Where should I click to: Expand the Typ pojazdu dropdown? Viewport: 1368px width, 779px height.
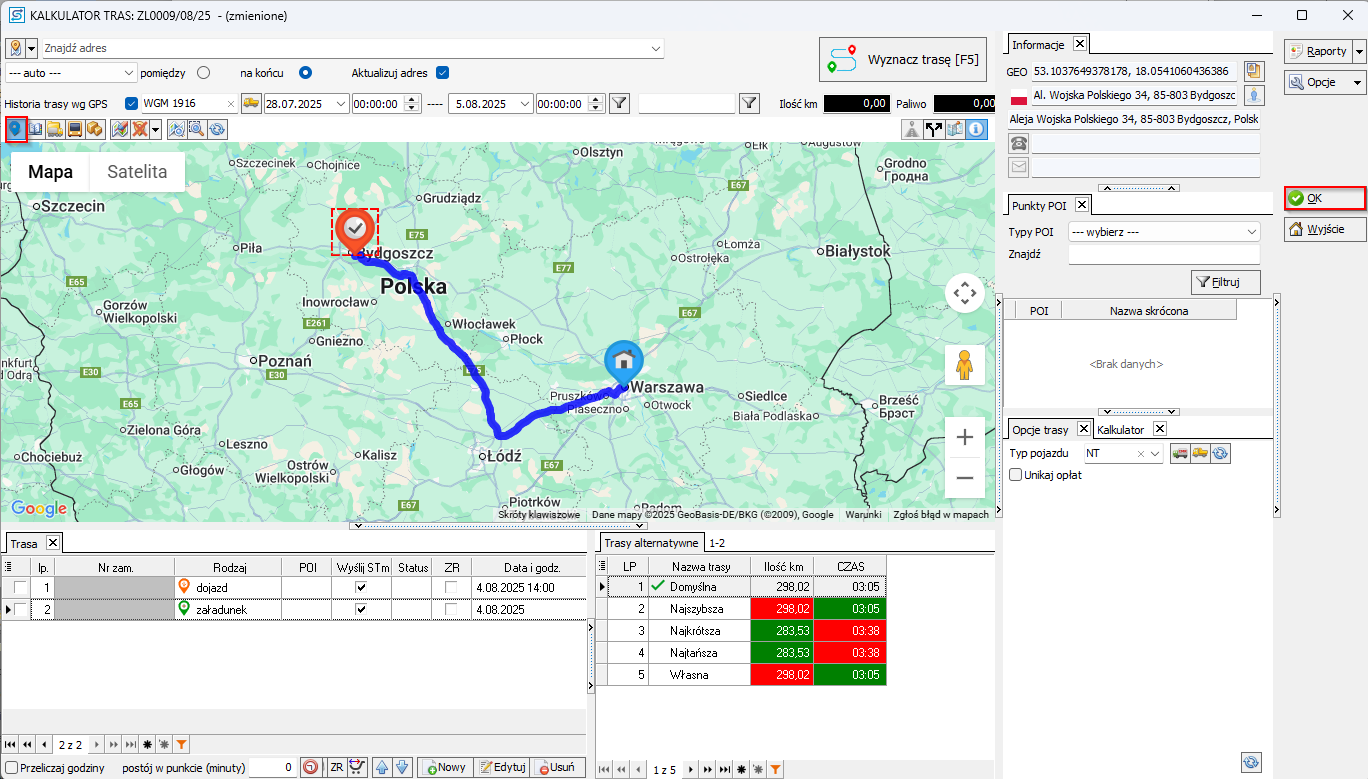pos(1155,454)
